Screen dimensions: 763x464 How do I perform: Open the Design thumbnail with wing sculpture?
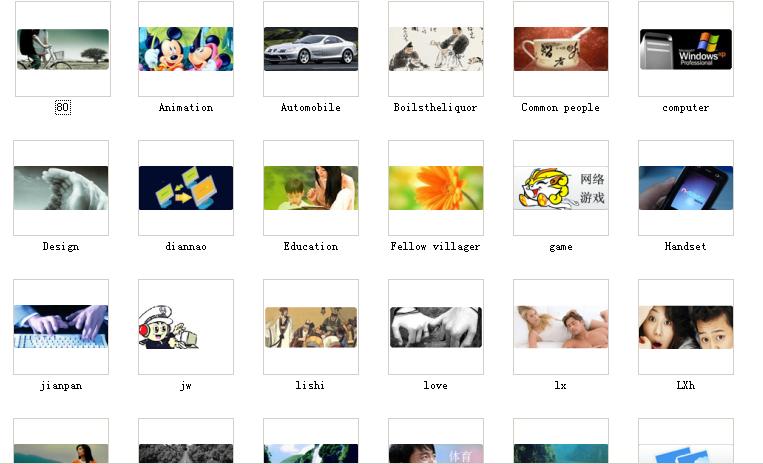[61, 188]
